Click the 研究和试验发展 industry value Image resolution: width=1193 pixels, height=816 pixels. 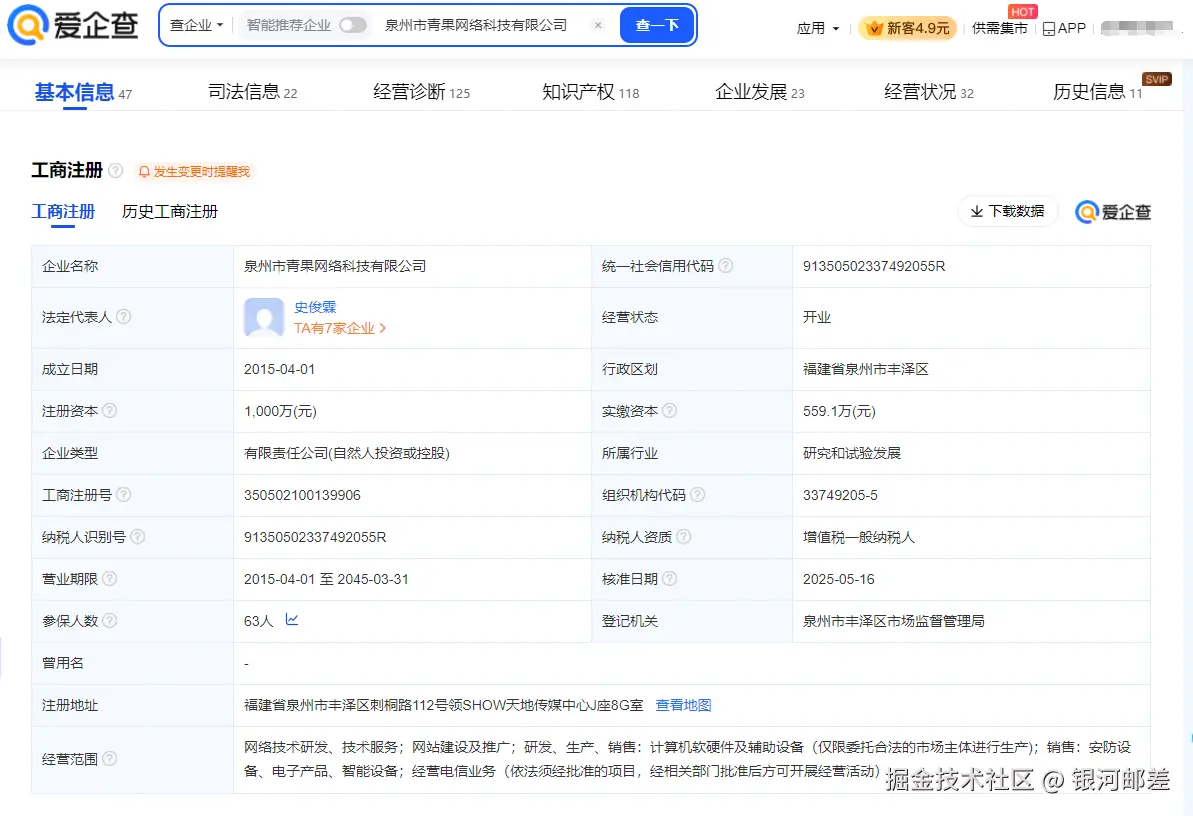tap(851, 453)
